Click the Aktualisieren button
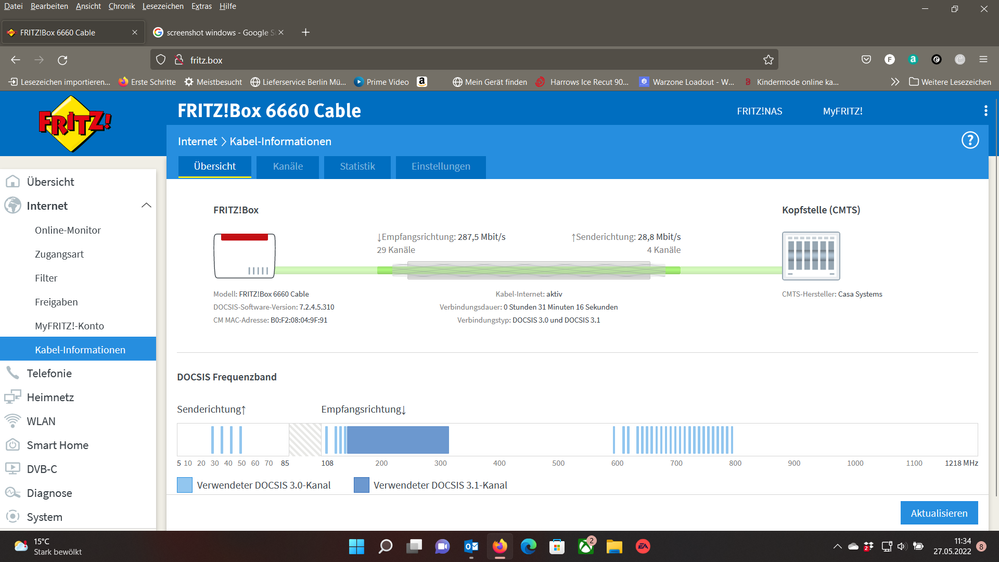The height and width of the screenshot is (562, 999). 938,513
